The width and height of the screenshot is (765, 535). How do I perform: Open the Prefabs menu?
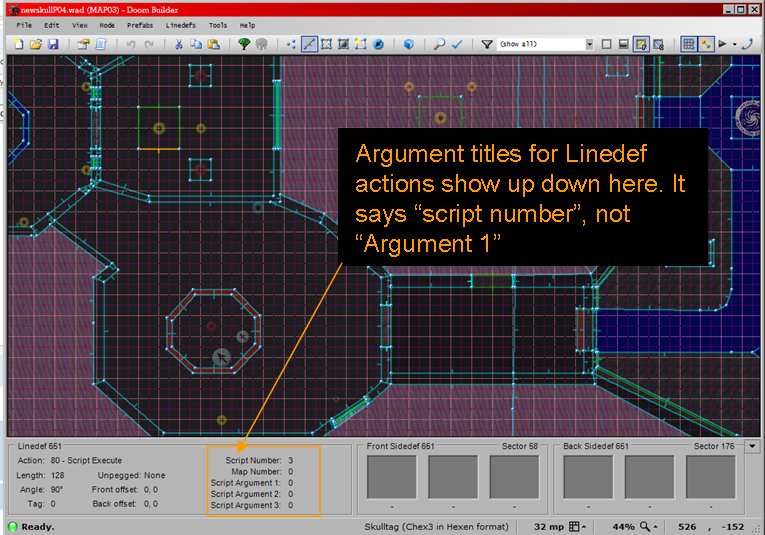pos(138,25)
